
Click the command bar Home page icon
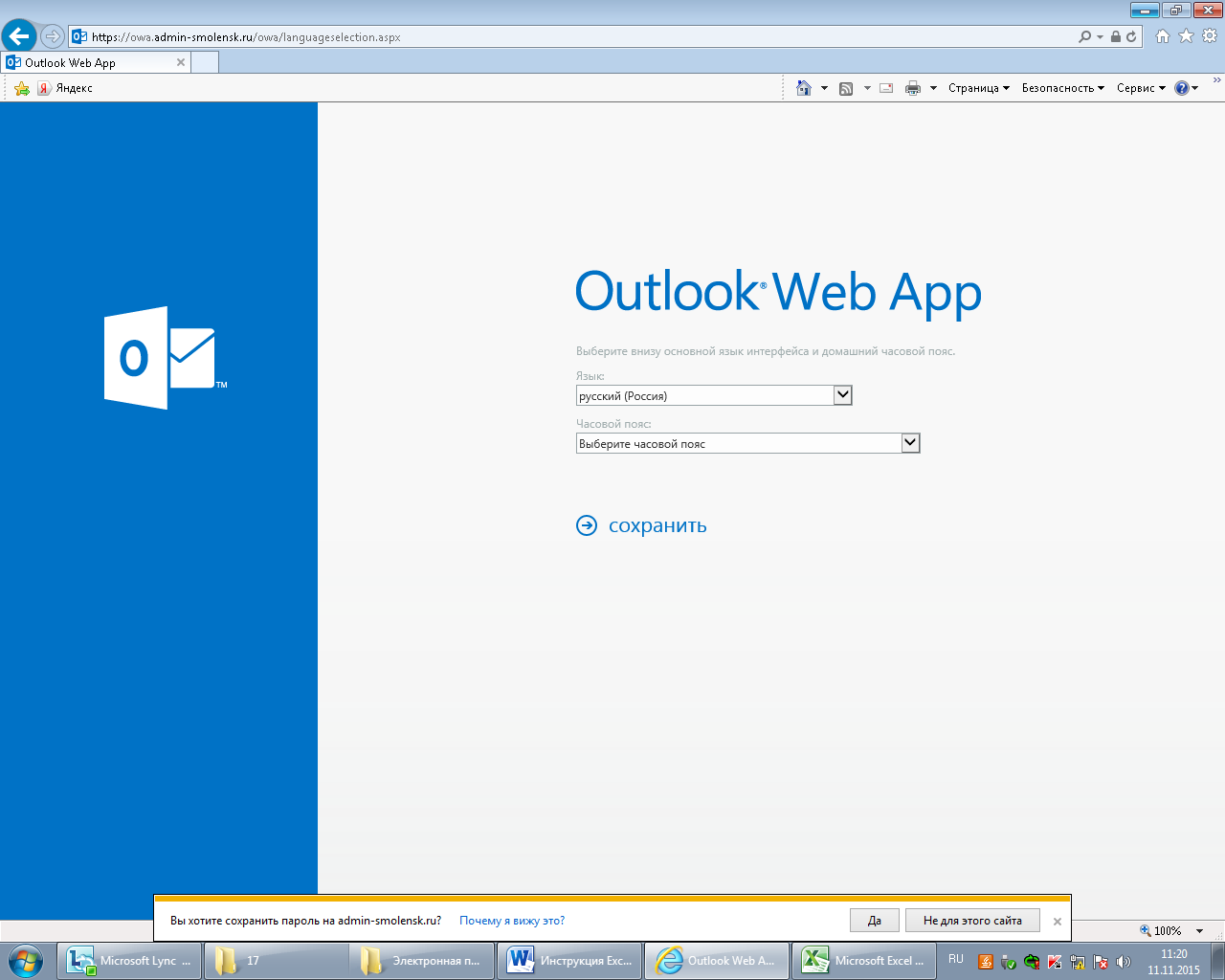pyautogui.click(x=804, y=88)
